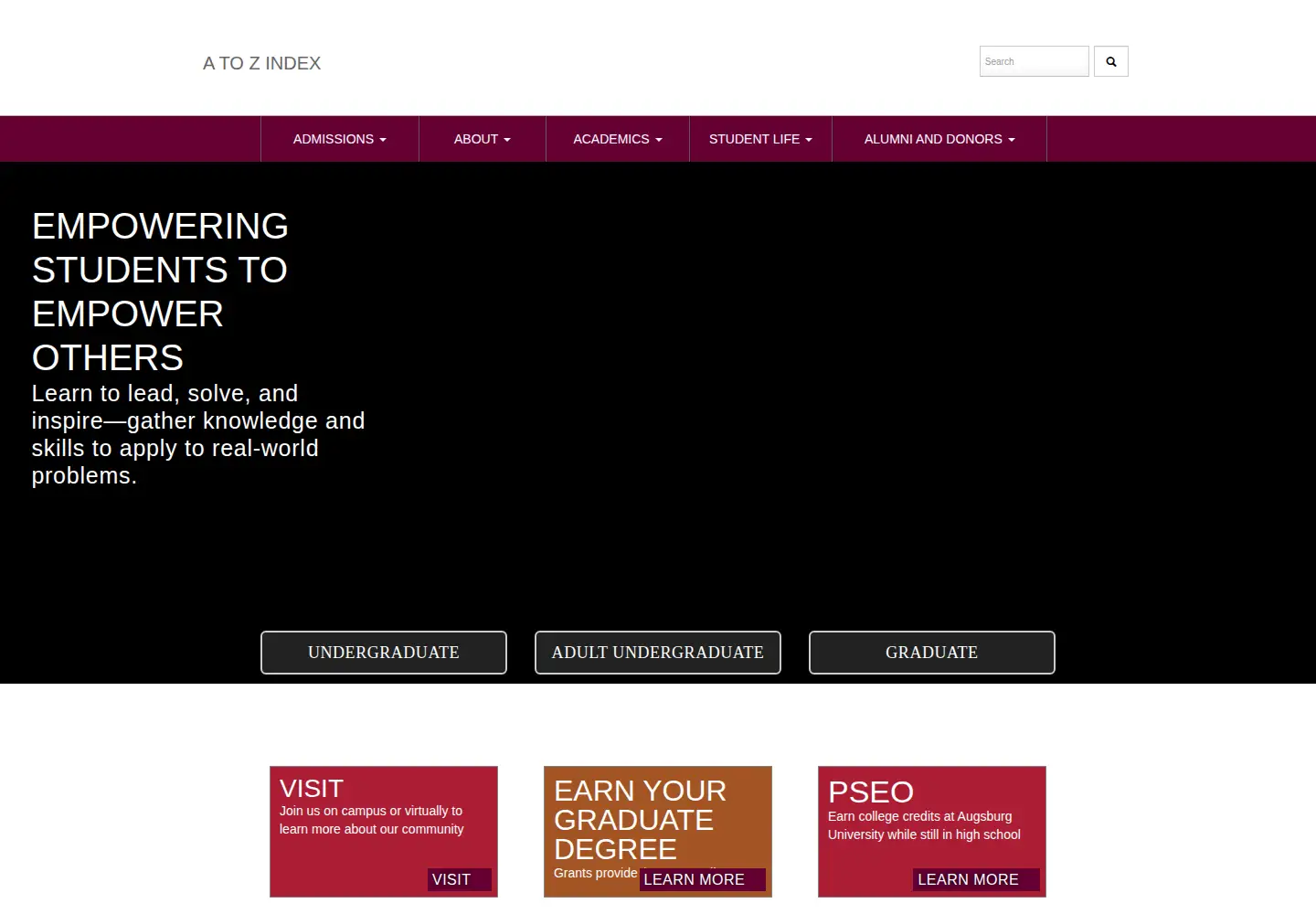Expand the ALUMNI AND DONORS menu
This screenshot has height=914, width=1316.
click(939, 139)
